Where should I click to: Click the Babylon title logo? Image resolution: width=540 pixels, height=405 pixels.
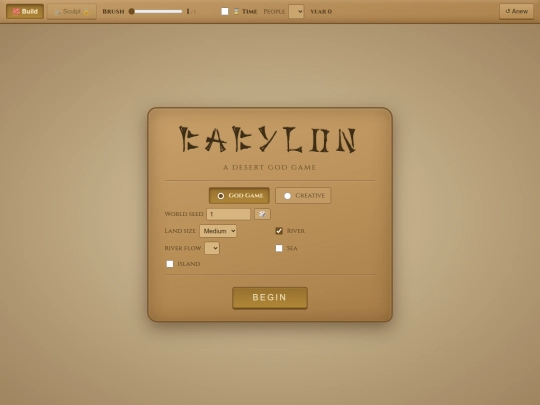268,139
